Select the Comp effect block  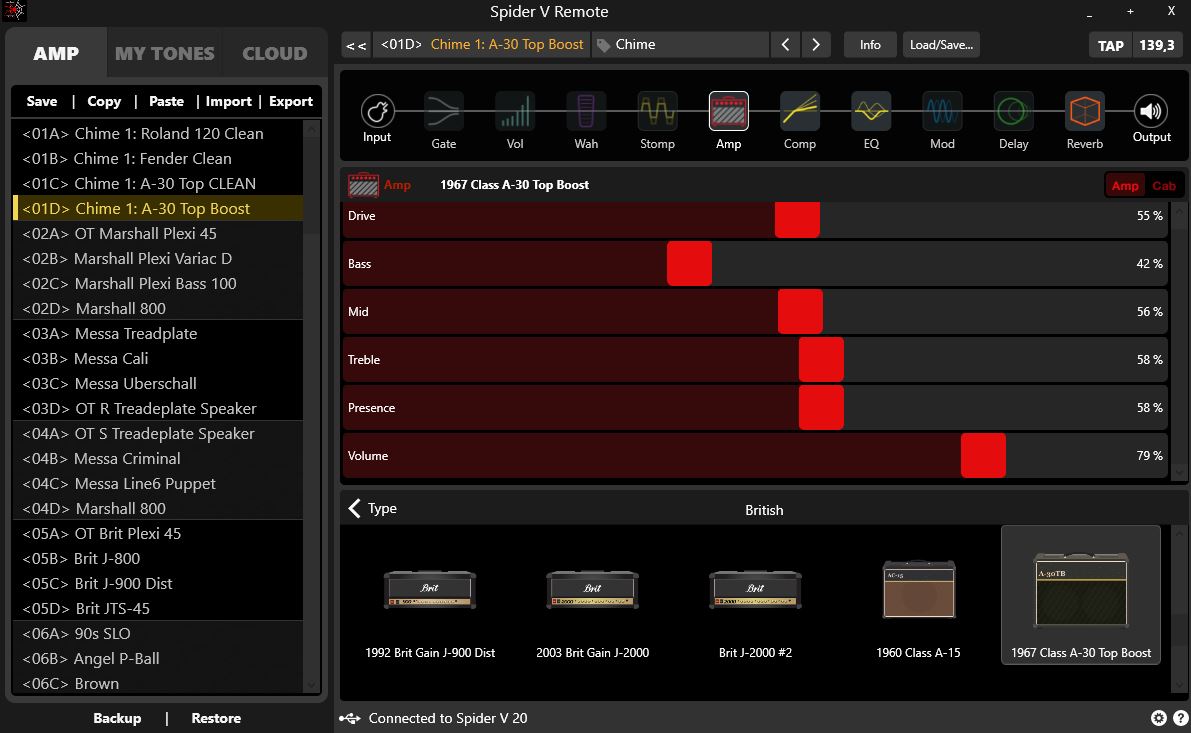point(800,112)
